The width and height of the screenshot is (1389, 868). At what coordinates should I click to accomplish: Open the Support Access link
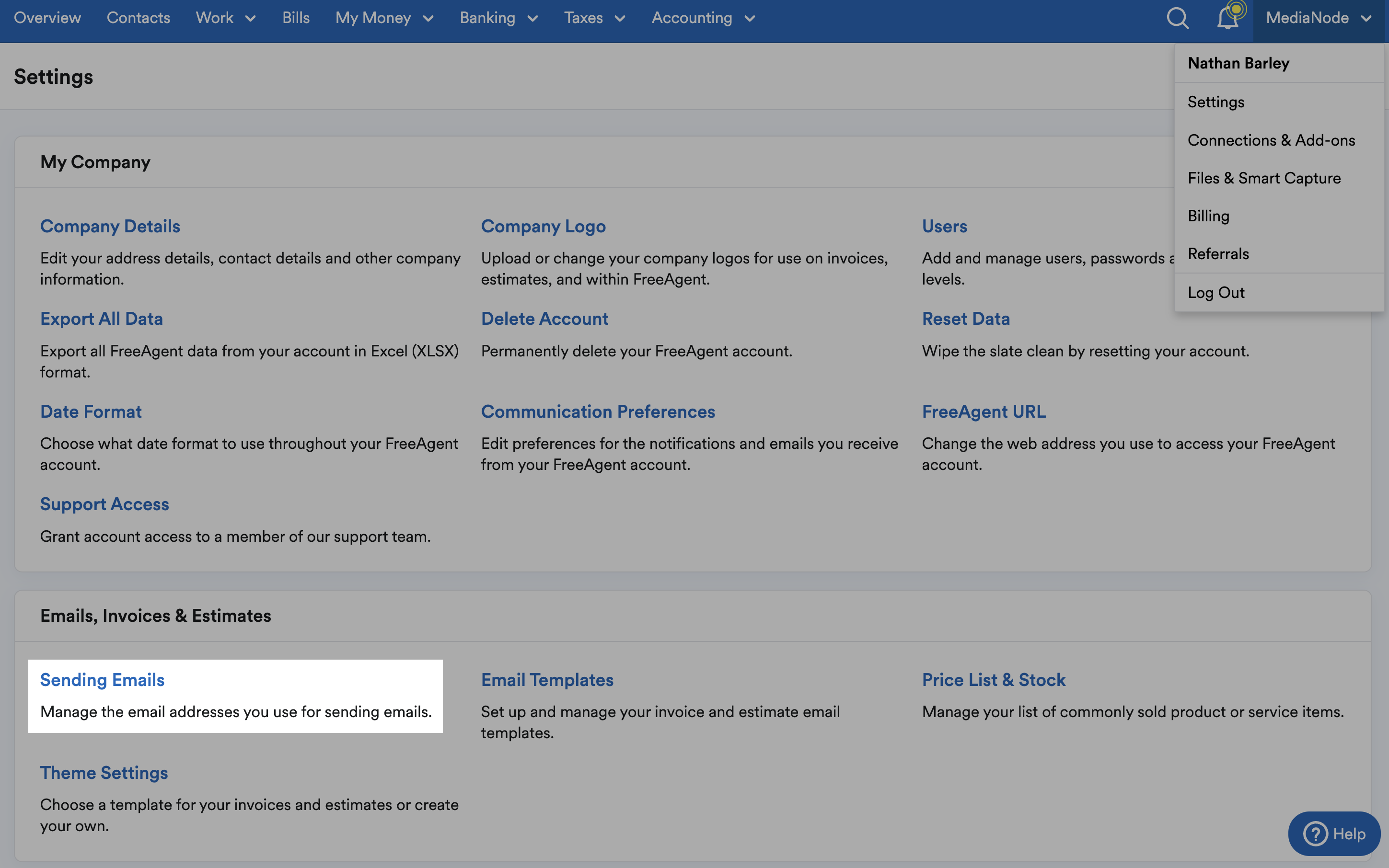pos(104,504)
